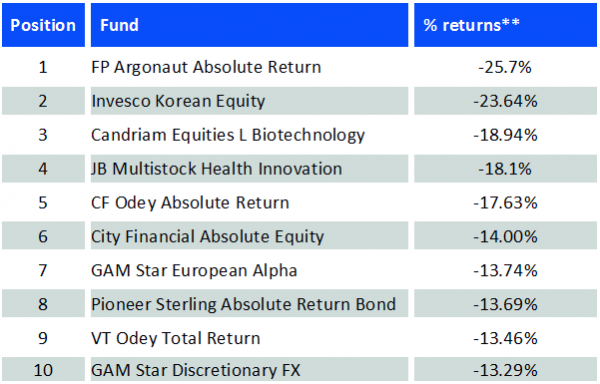The height and width of the screenshot is (384, 600).
Task: Select the -14.00% returns cell
Action: 505,236
